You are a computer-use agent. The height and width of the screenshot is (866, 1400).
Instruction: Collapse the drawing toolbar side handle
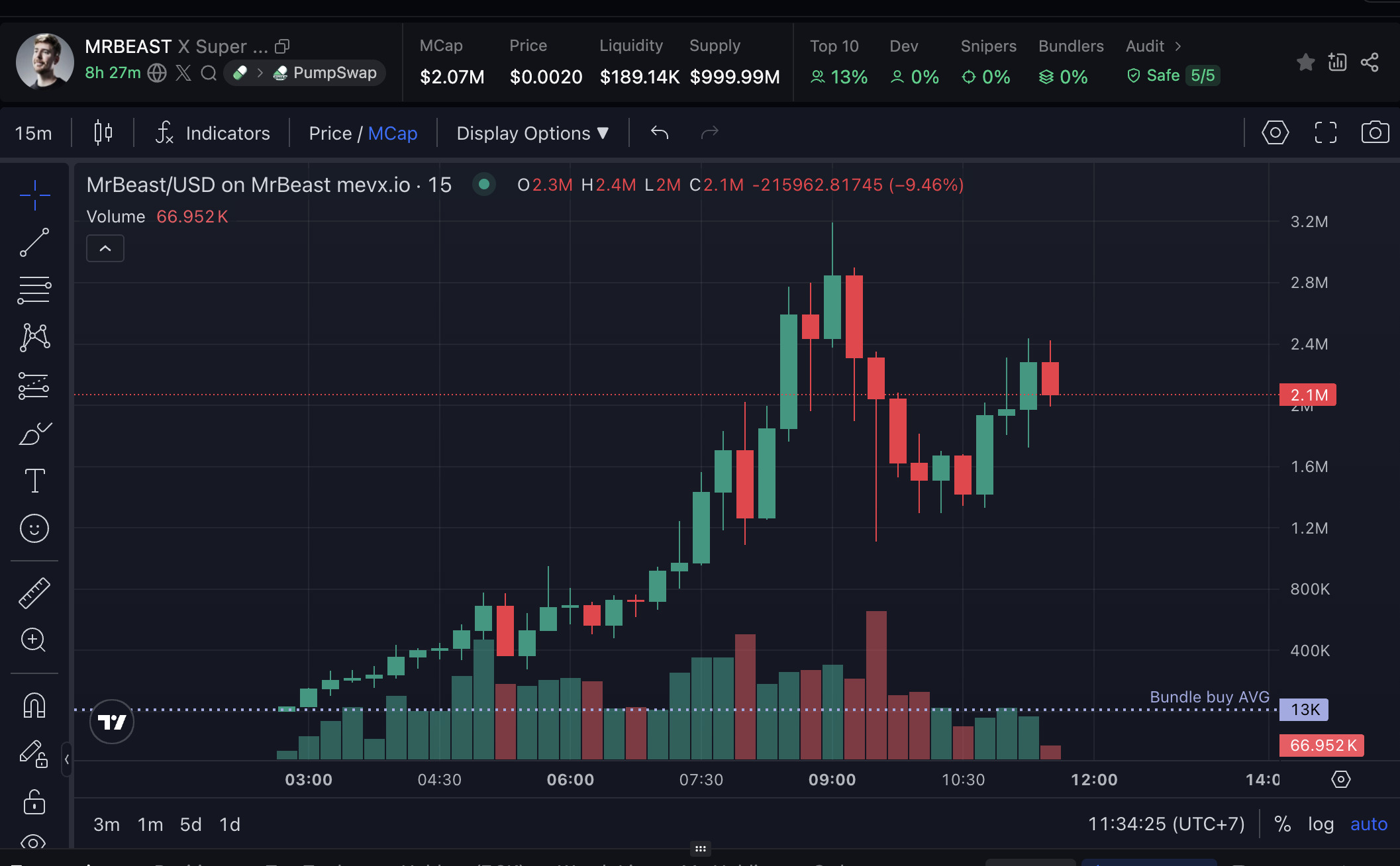click(66, 759)
